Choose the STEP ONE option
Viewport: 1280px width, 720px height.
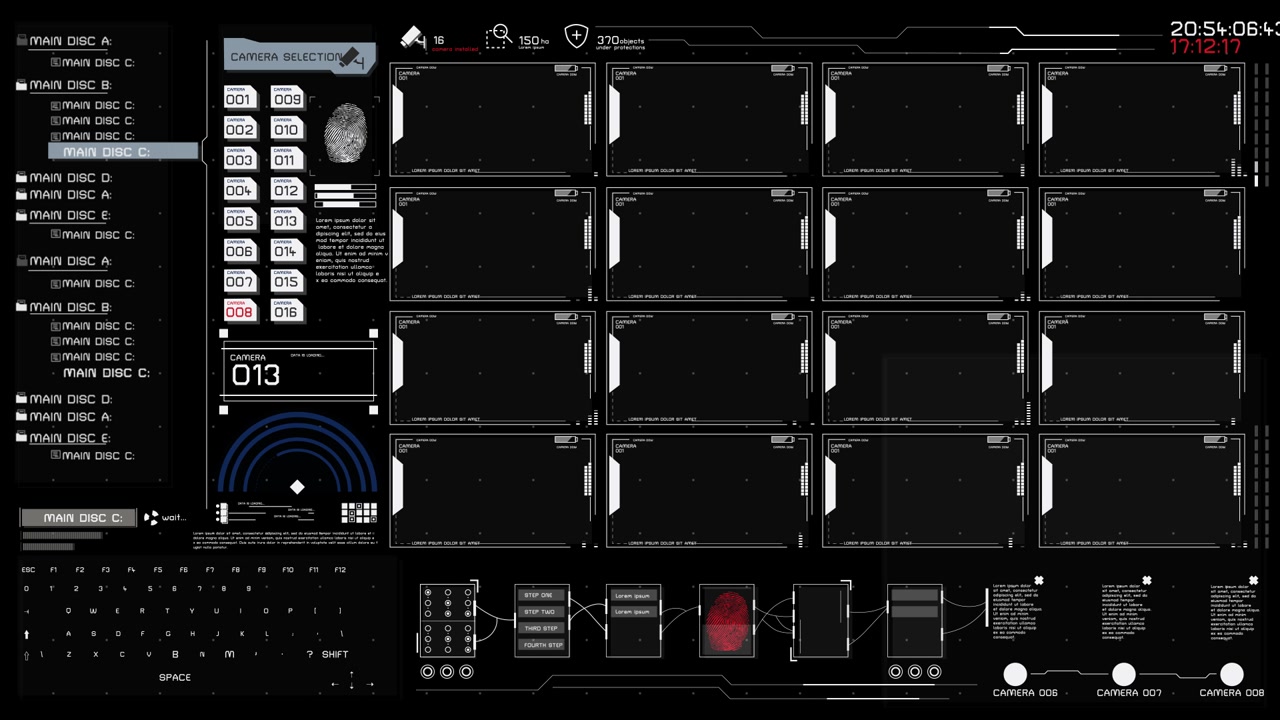[542, 595]
